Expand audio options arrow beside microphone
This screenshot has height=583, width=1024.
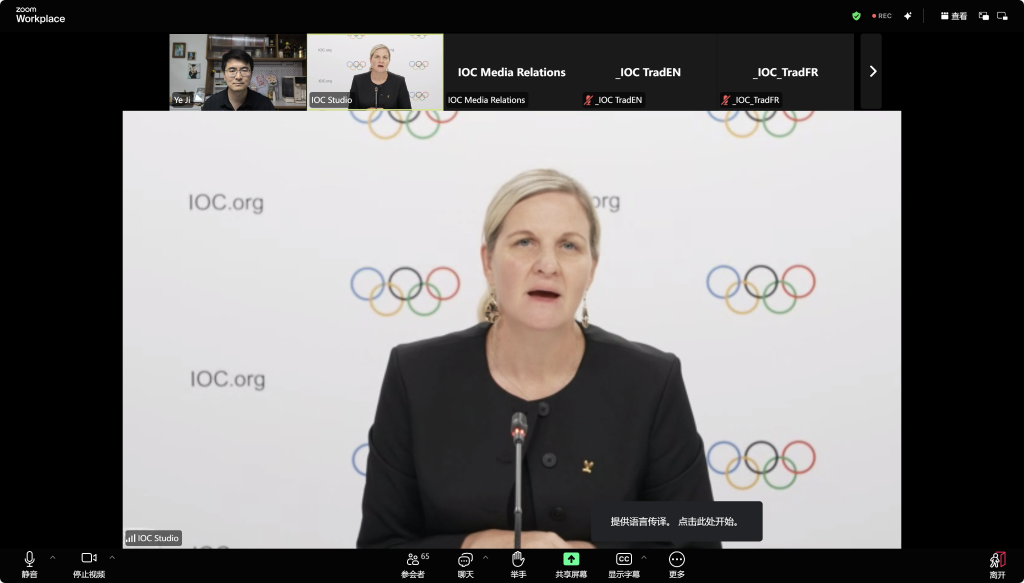(x=53, y=557)
